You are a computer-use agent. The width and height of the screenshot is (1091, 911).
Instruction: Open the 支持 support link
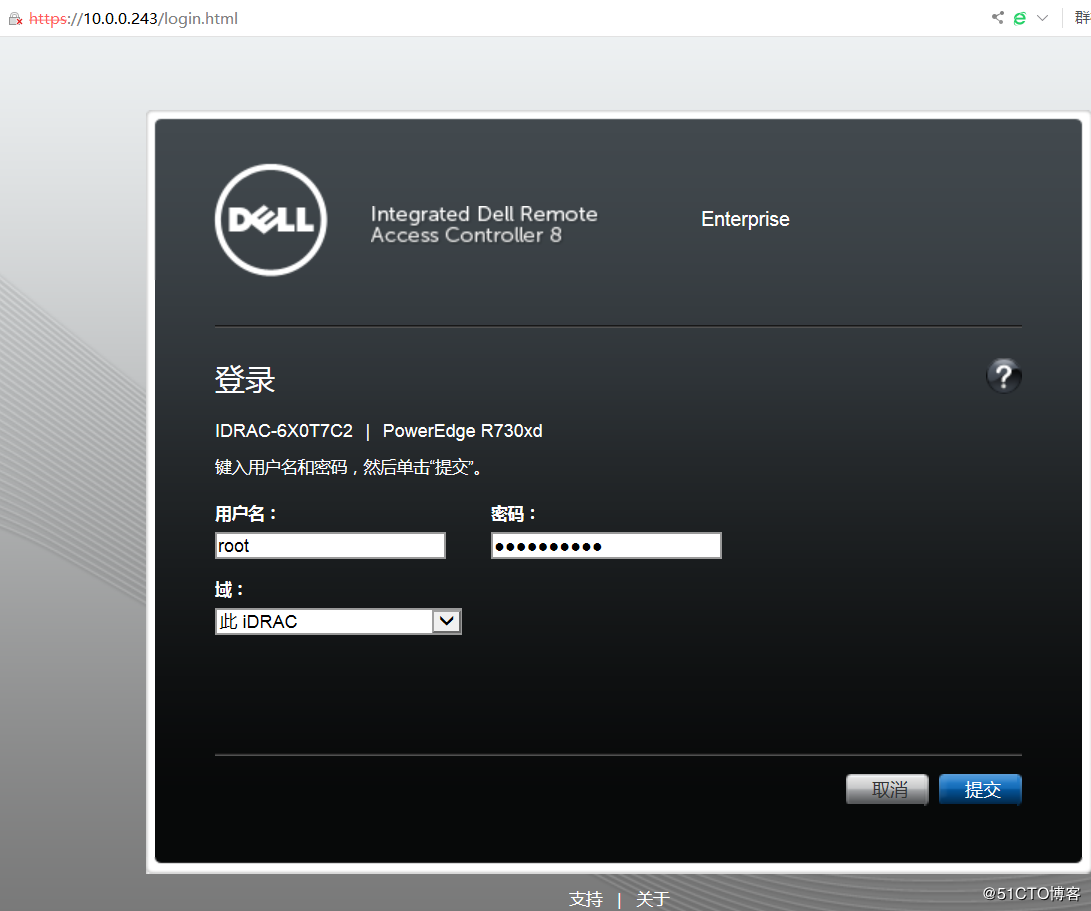point(586,898)
